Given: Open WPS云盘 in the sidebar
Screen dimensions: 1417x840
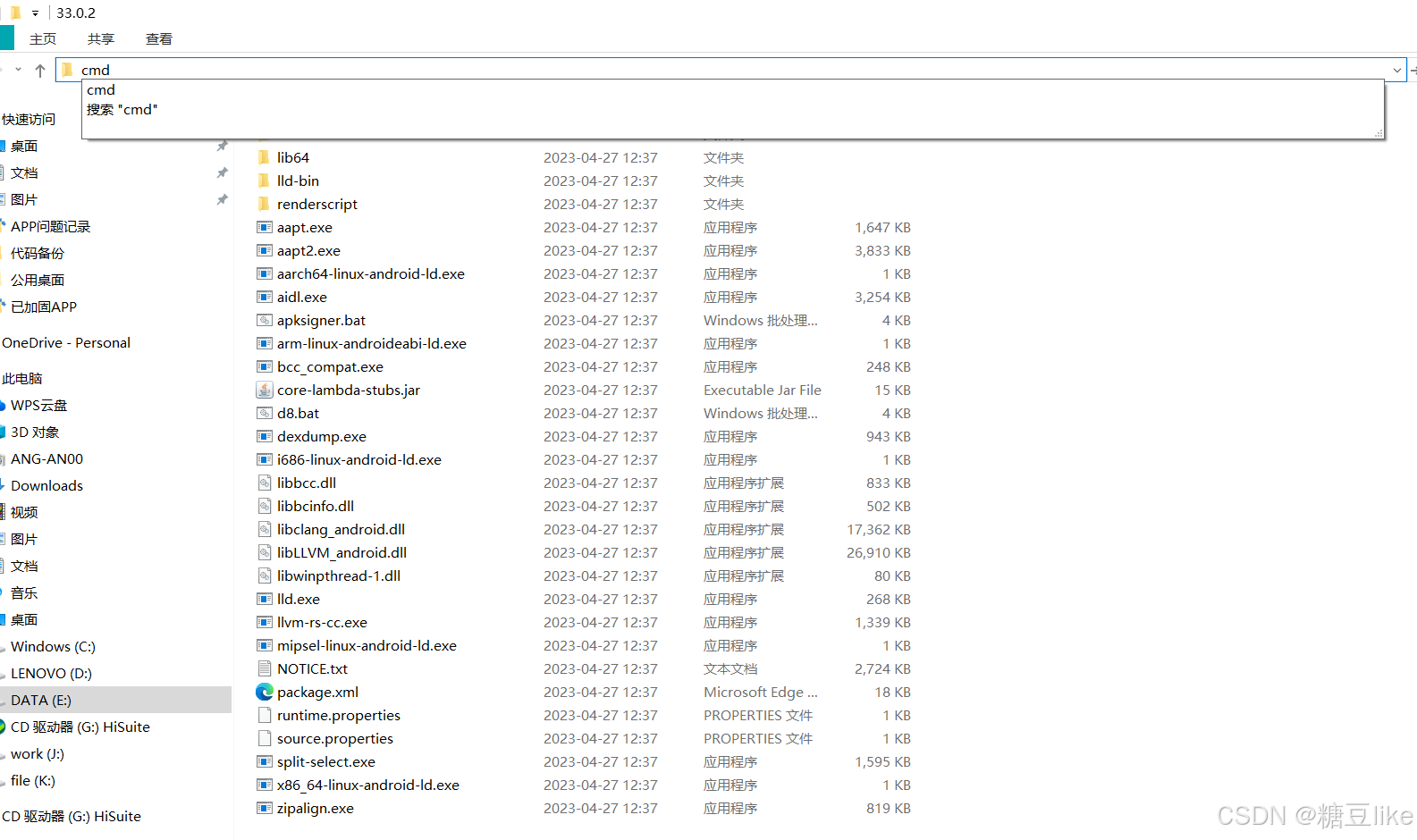Looking at the screenshot, I should (39, 406).
